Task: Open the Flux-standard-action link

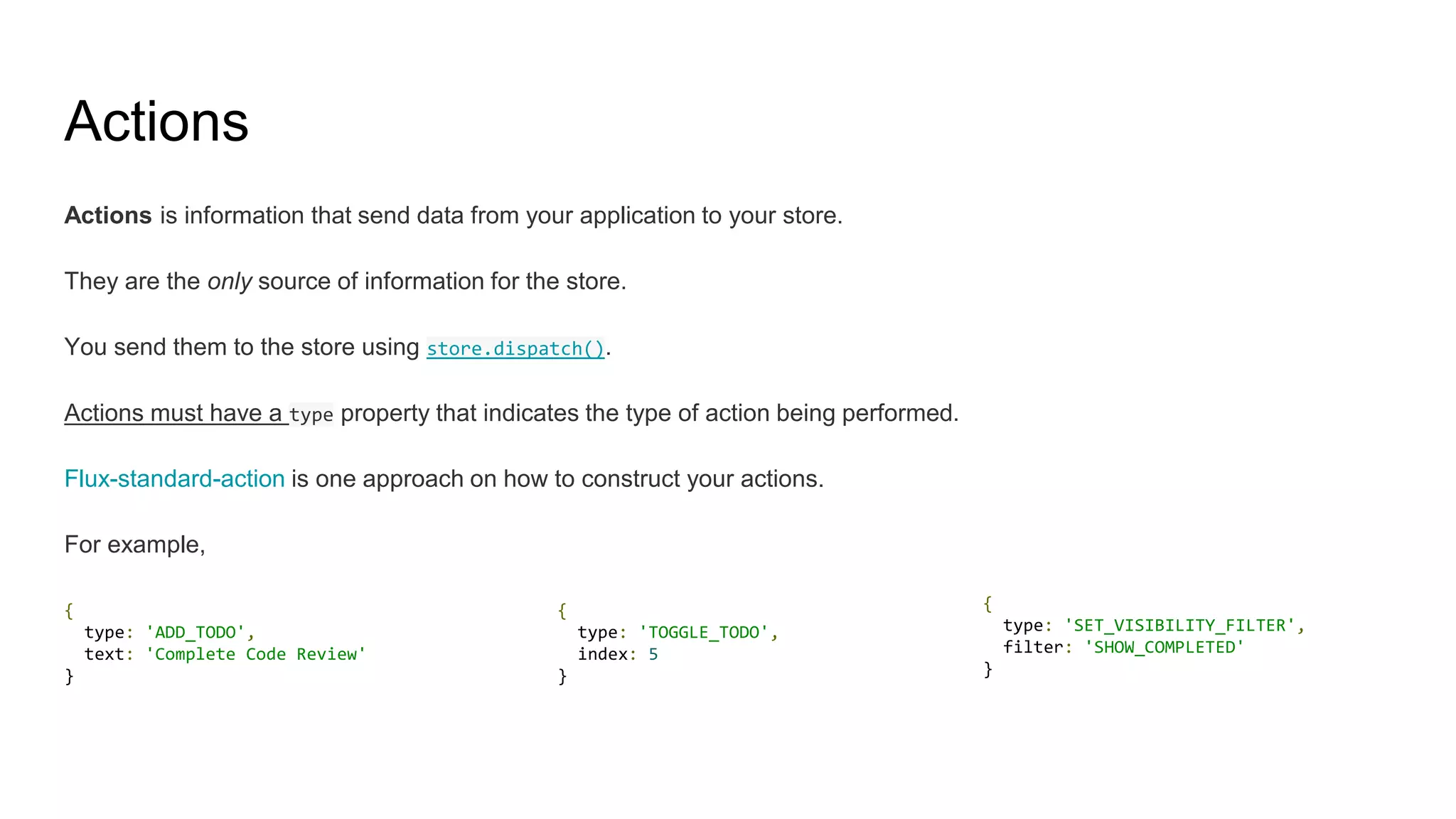Action: click(x=174, y=478)
